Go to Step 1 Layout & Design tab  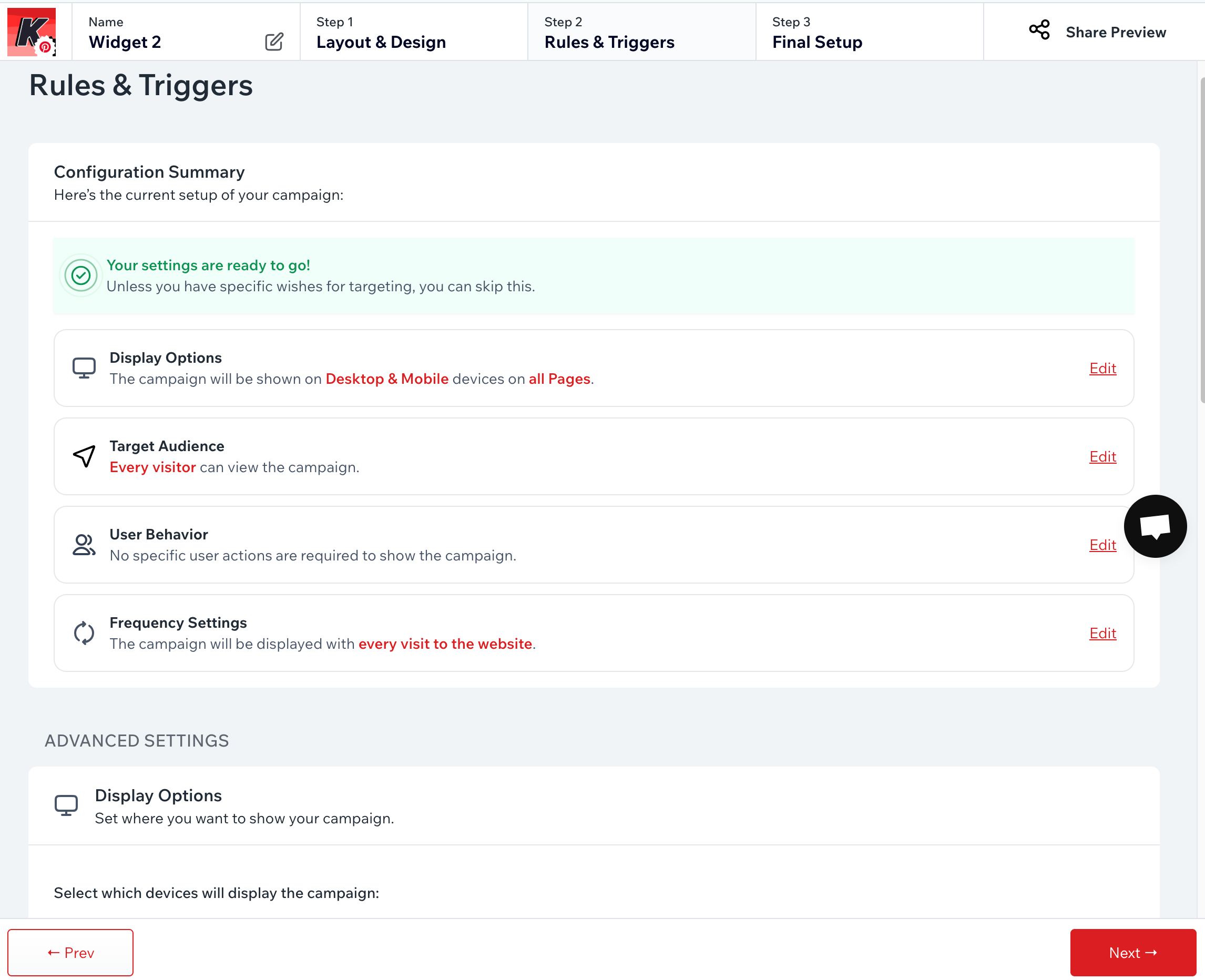point(414,32)
